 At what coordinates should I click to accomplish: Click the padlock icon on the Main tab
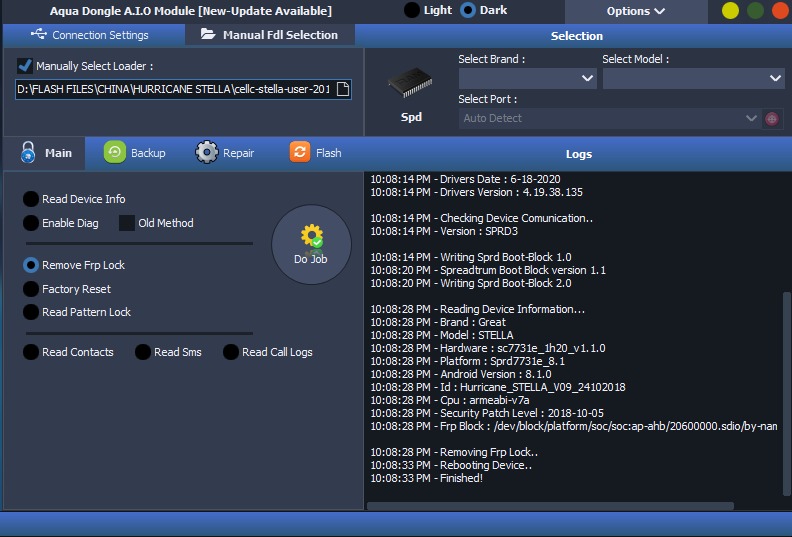(28, 152)
